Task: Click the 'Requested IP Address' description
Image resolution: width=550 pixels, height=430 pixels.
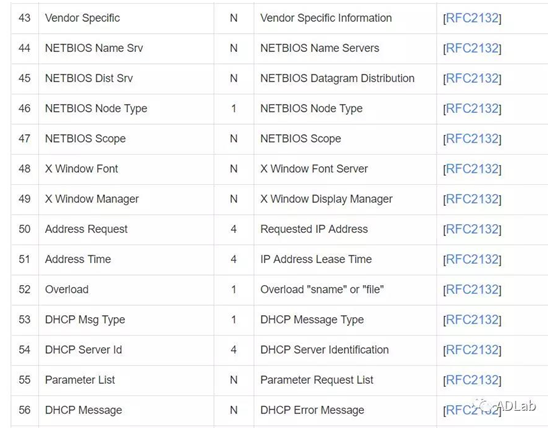Action: tap(314, 229)
